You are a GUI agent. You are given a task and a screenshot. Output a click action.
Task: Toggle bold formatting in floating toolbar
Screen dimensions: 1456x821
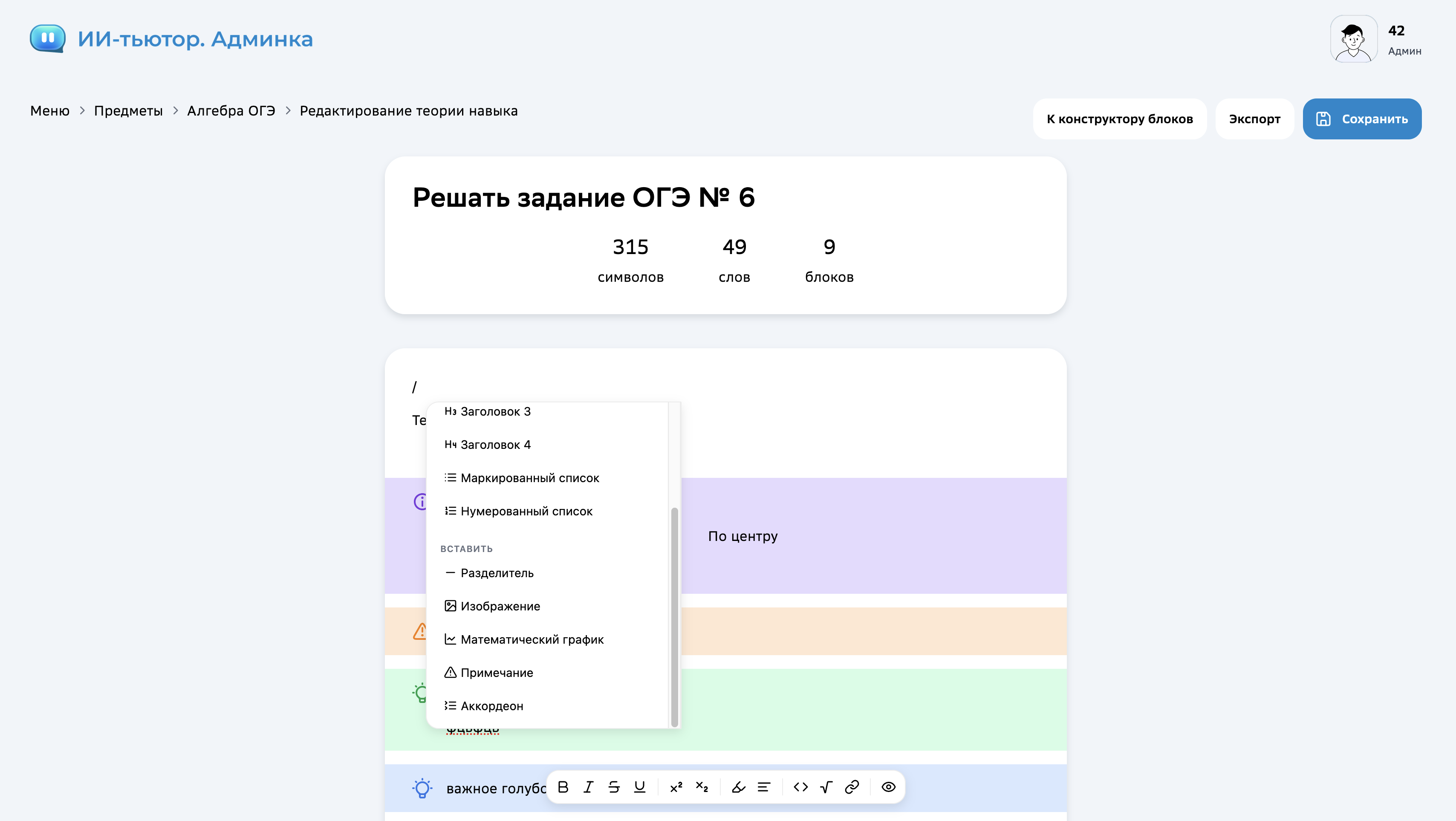click(563, 787)
